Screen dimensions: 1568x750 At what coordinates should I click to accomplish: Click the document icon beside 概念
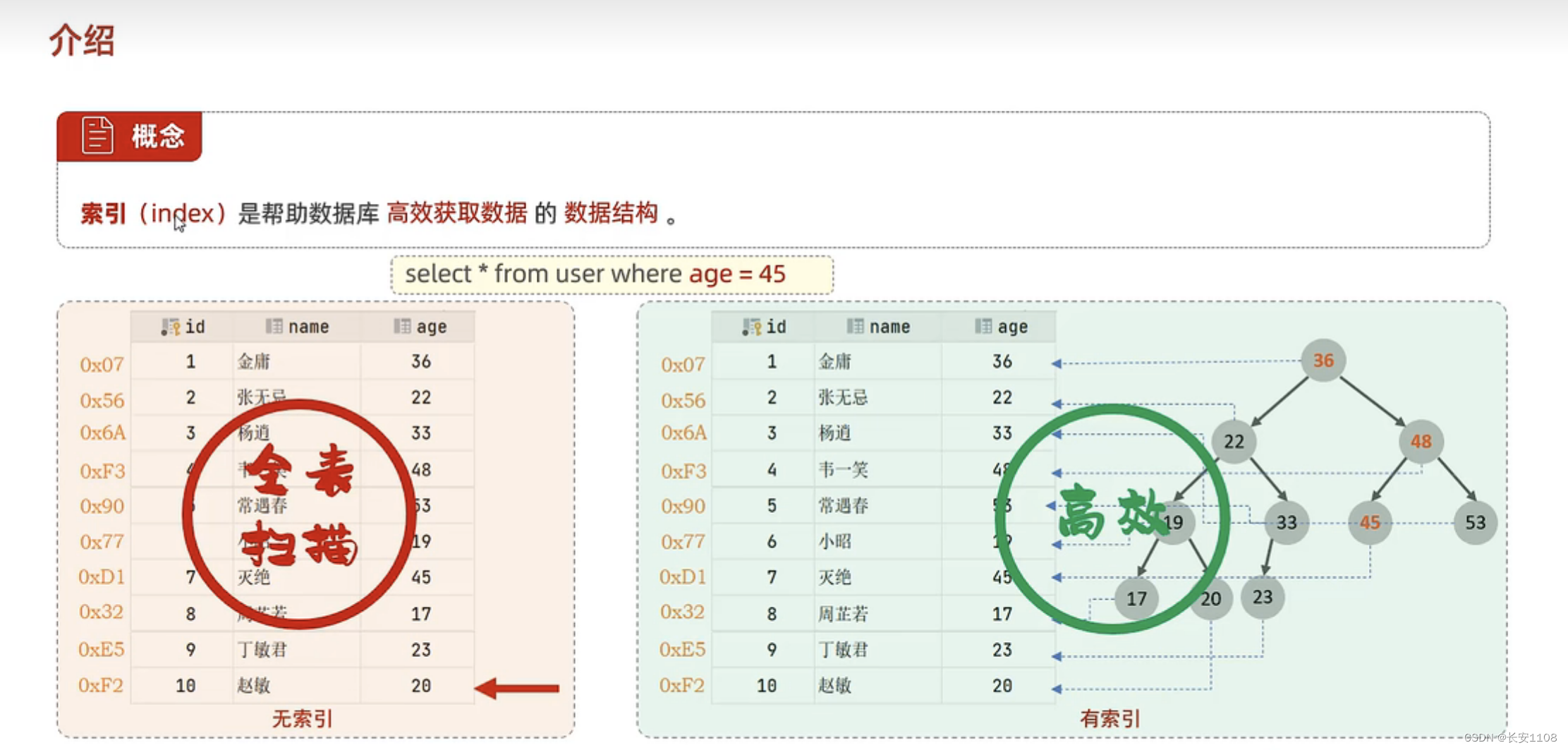click(x=97, y=135)
